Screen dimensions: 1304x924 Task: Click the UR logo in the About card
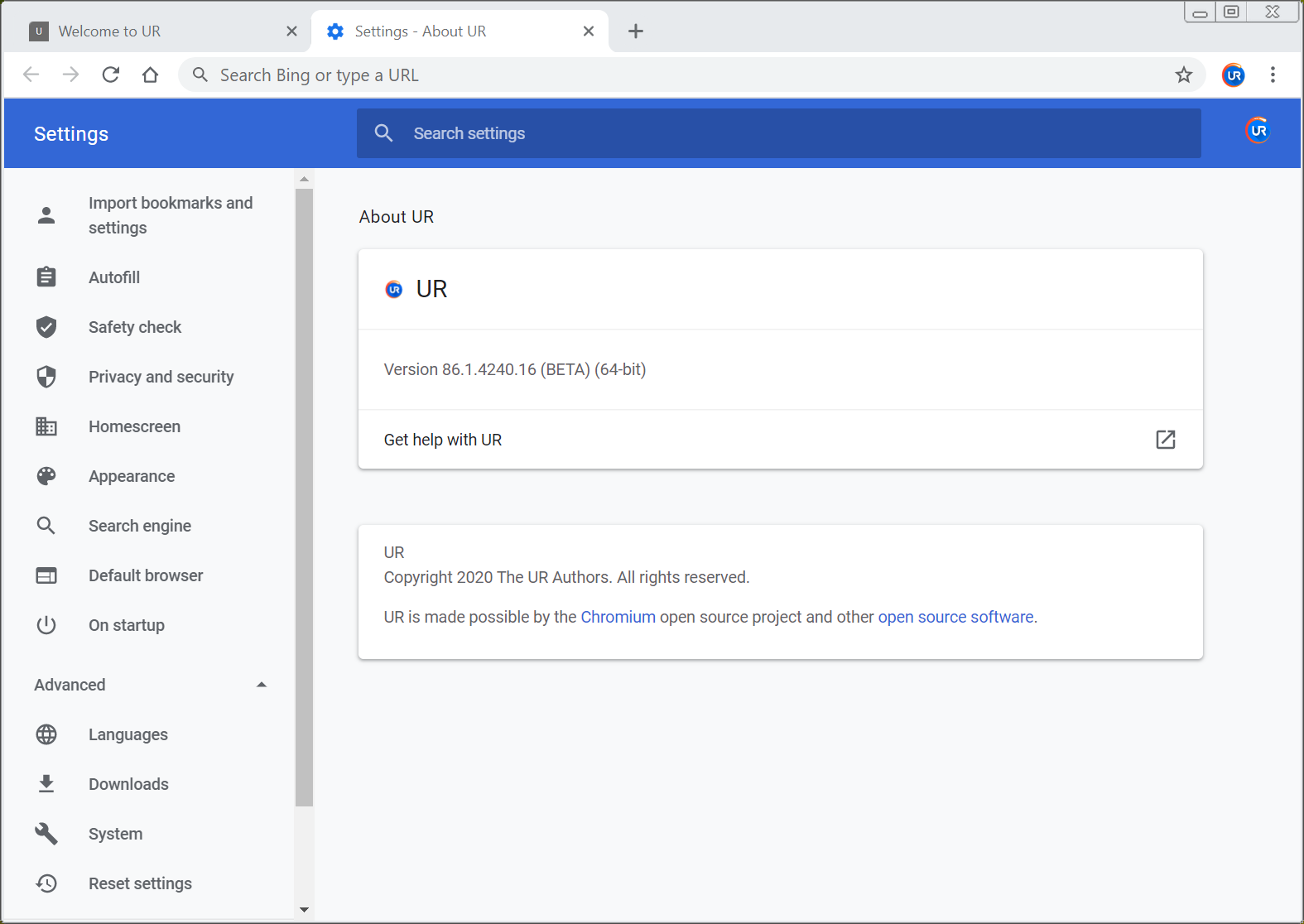pos(394,289)
